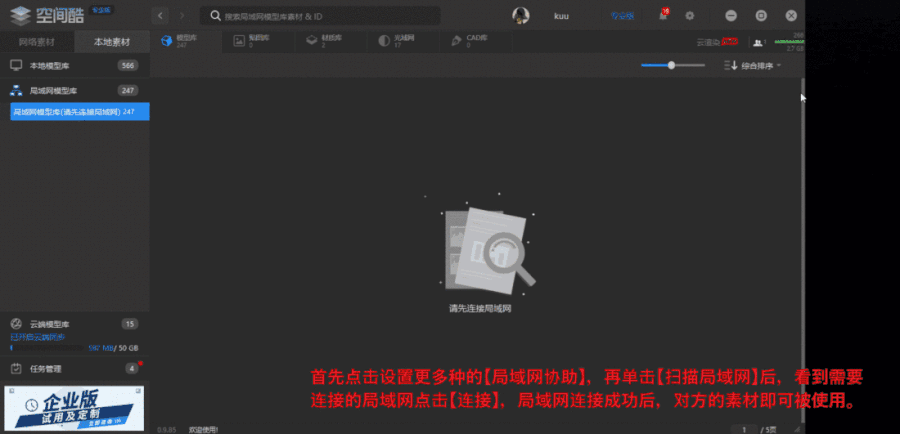Maximize the 空间酷 window
This screenshot has width=900, height=434.
761,16
